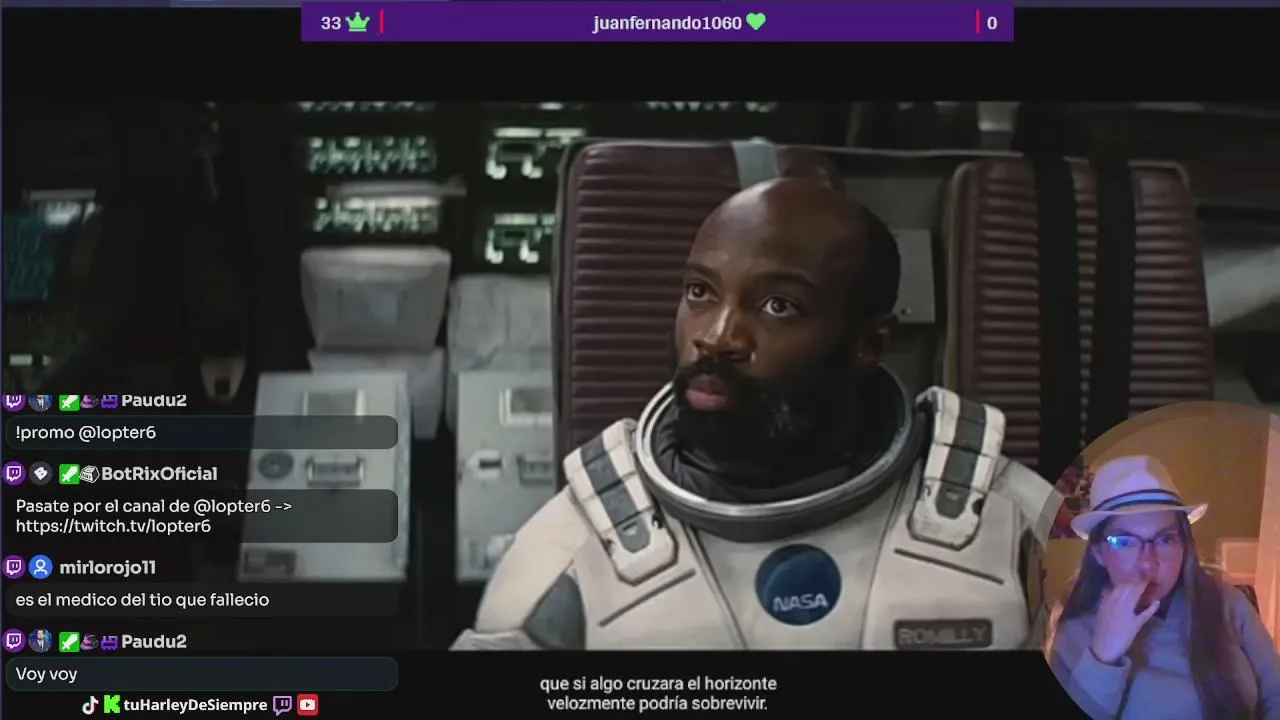The image size is (1280, 720).
Task: Click the Twitch icon after tuHarleyDeSiempre
Action: (x=283, y=705)
